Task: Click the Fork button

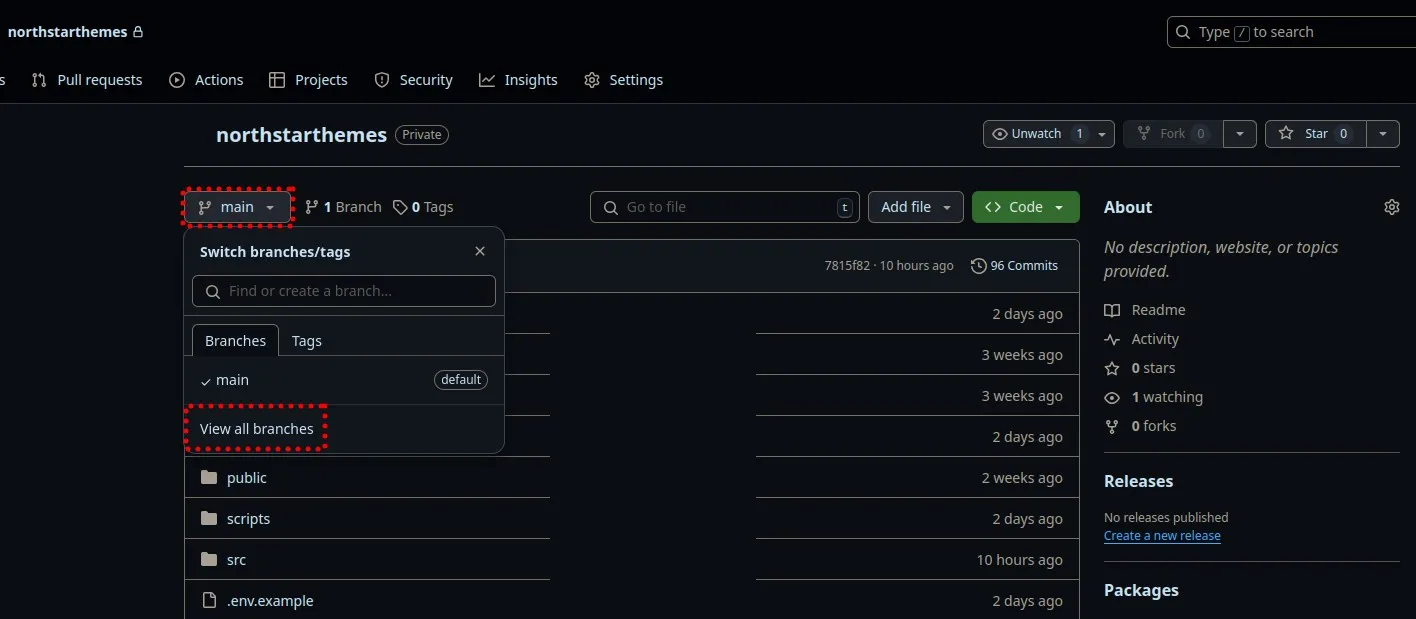Action: click(x=1174, y=134)
